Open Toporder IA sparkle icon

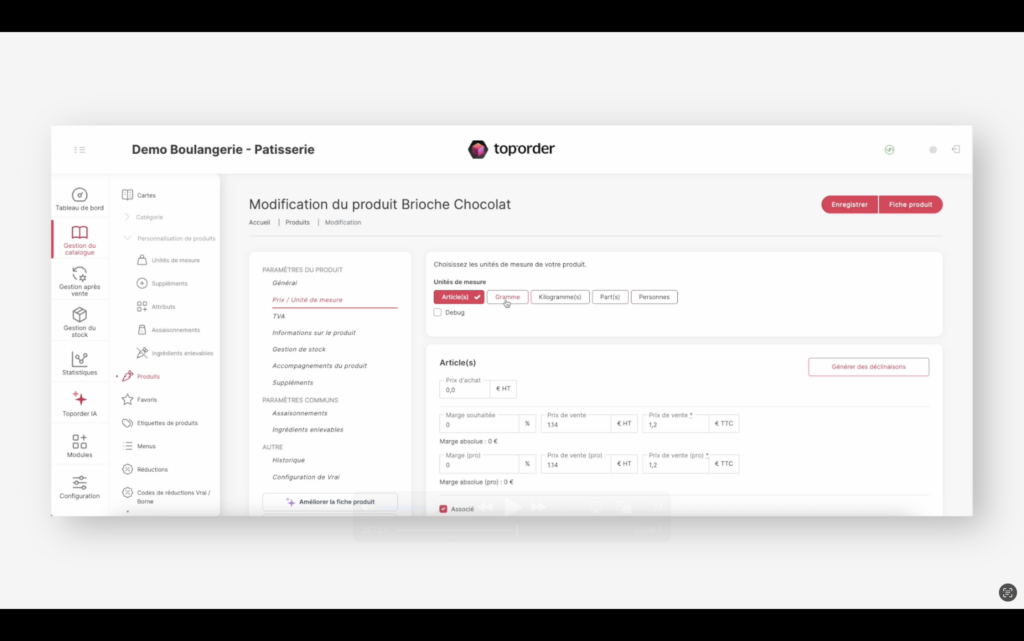(79, 399)
